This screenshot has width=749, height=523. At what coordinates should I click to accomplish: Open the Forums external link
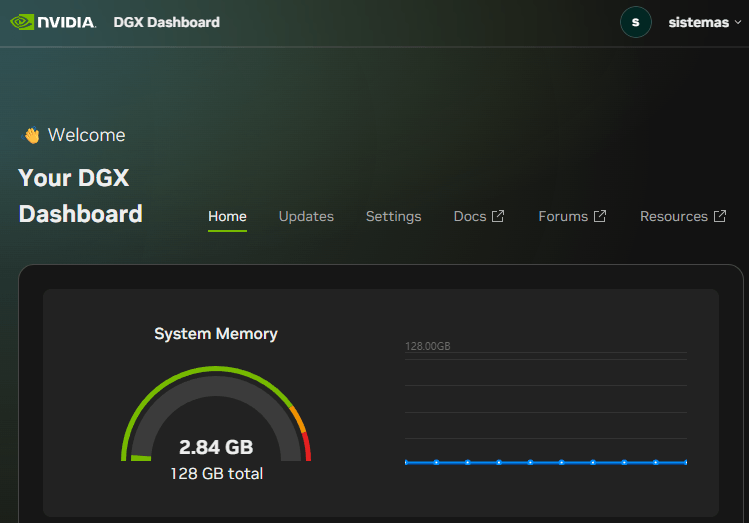tap(572, 216)
